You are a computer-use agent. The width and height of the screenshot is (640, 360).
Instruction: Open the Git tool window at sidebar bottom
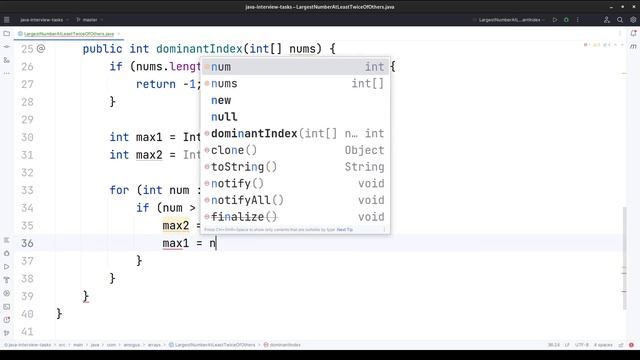7,333
